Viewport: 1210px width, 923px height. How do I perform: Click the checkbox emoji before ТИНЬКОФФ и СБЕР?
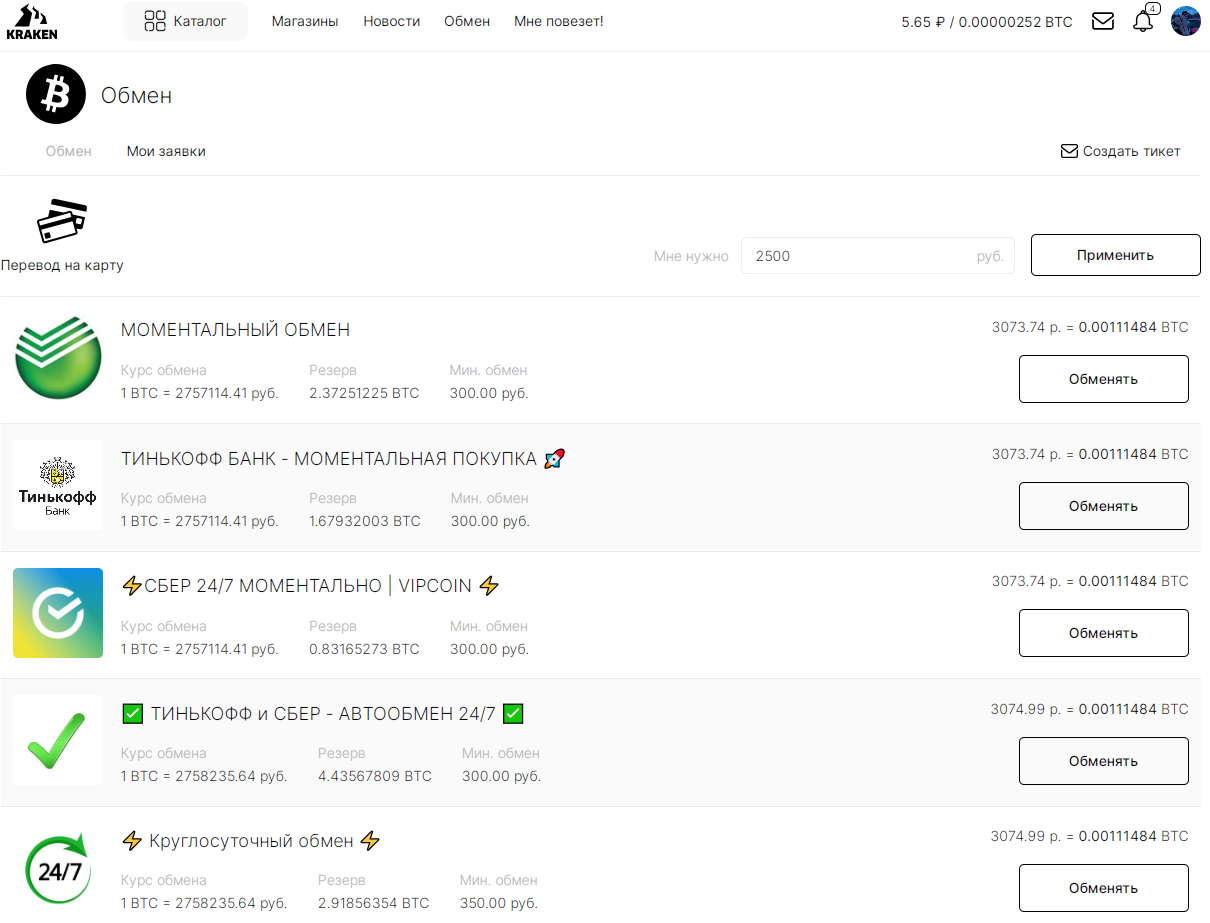point(132,714)
